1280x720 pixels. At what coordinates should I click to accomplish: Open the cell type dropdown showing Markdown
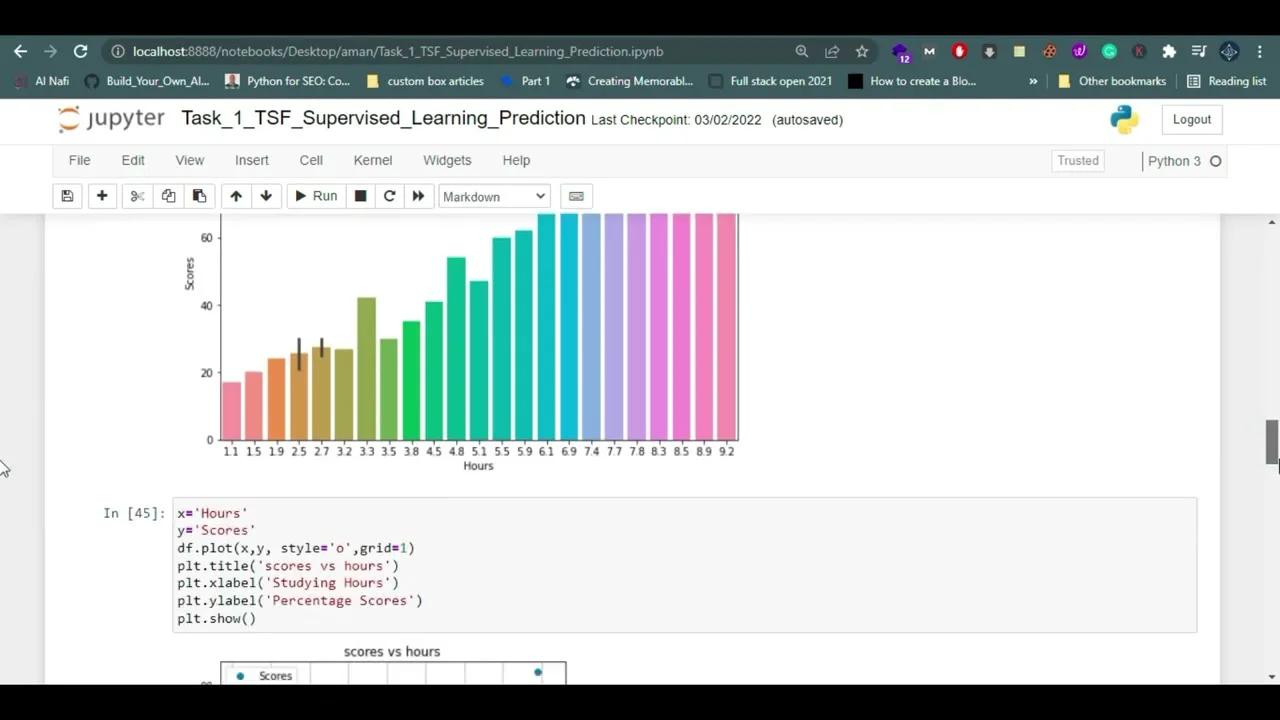(493, 196)
